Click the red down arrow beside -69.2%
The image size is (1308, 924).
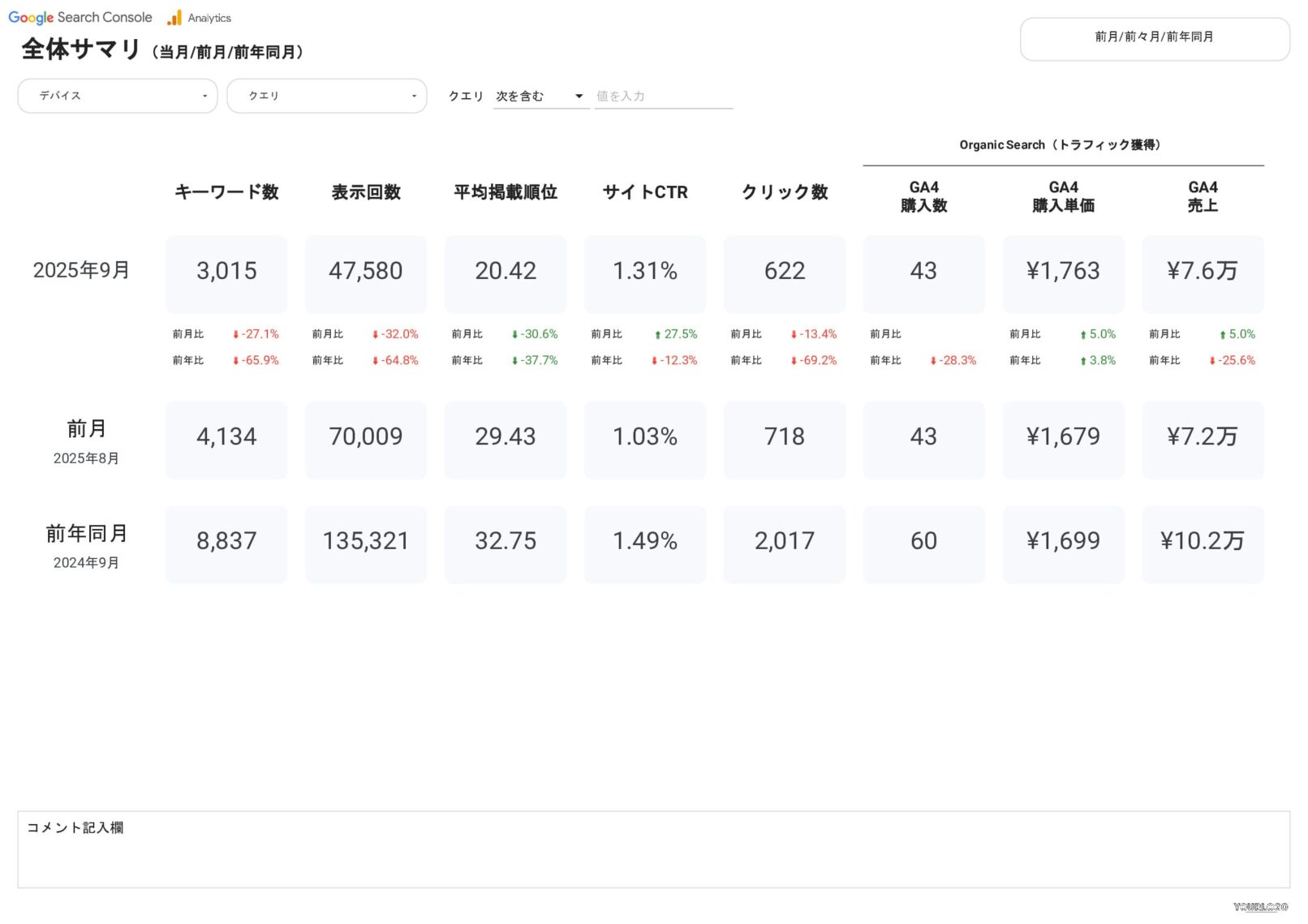[794, 361]
